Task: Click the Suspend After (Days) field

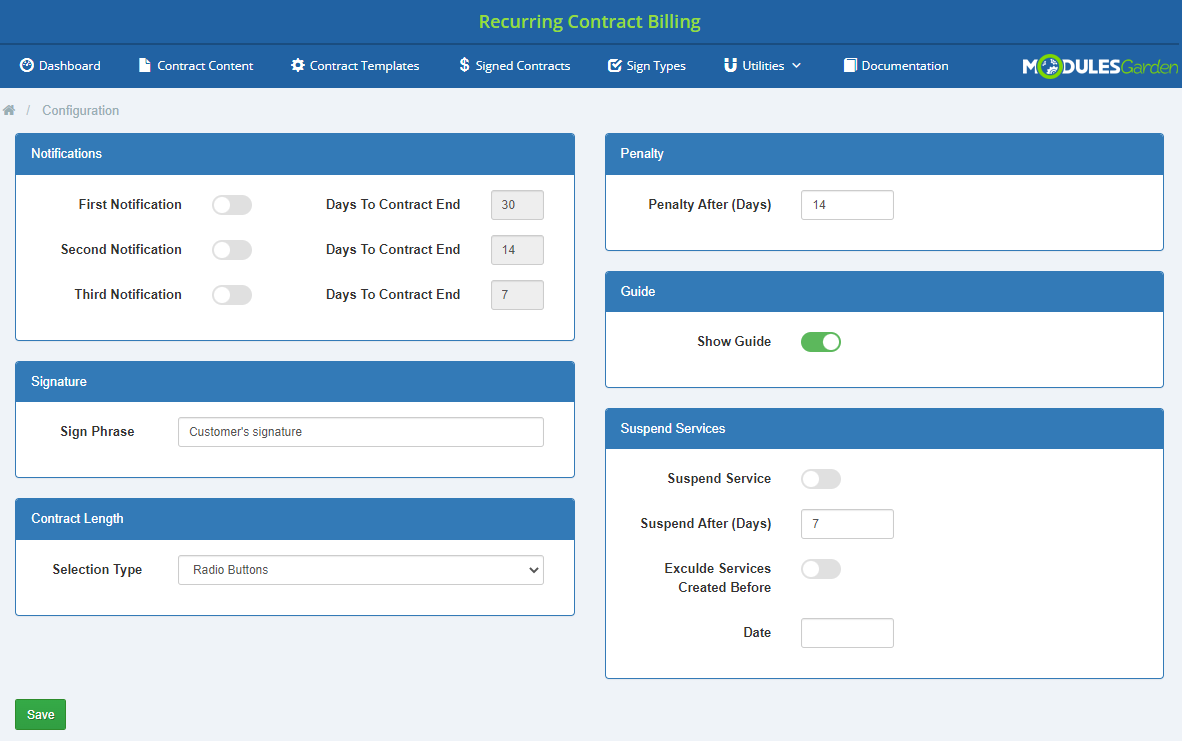Action: pyautogui.click(x=847, y=524)
